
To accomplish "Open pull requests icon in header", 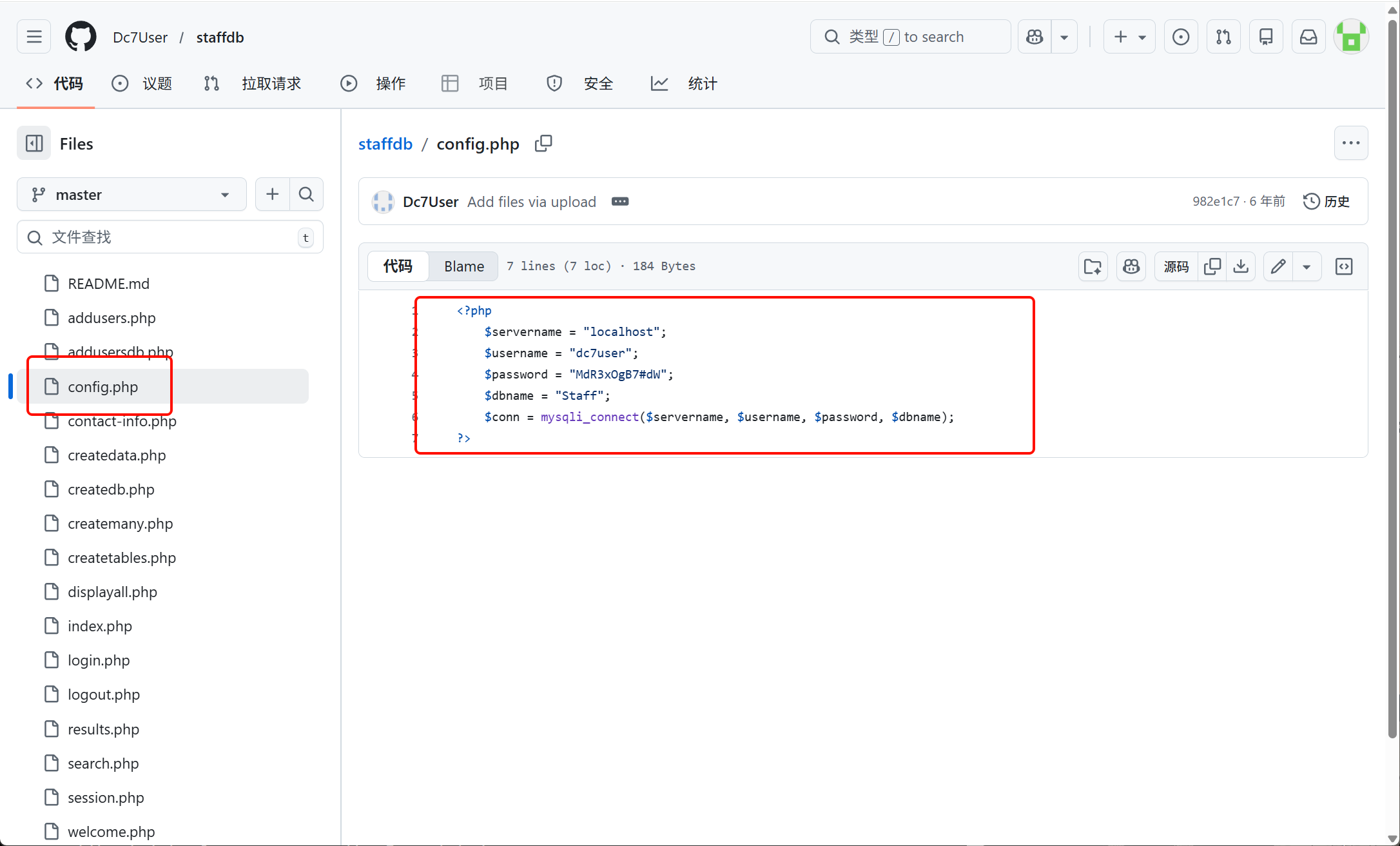I will click(1223, 37).
